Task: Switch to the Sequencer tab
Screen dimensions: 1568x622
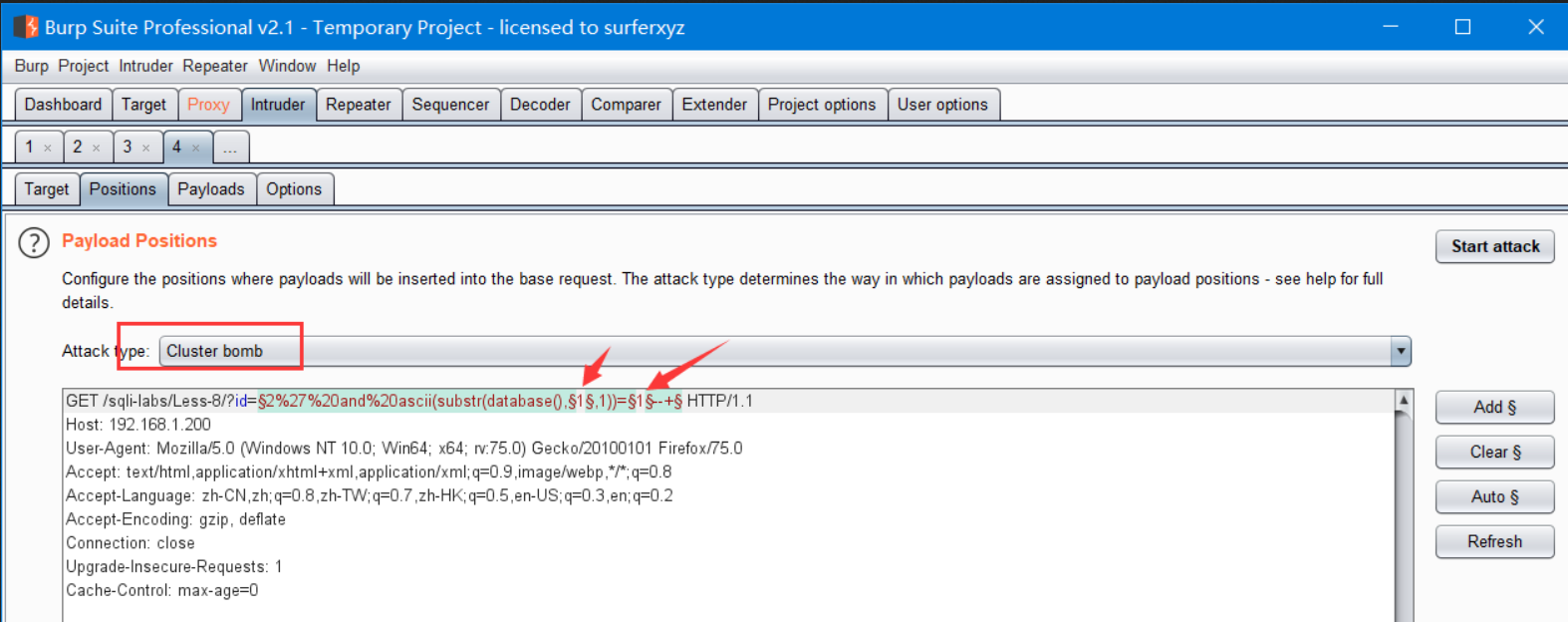Action: (x=450, y=105)
